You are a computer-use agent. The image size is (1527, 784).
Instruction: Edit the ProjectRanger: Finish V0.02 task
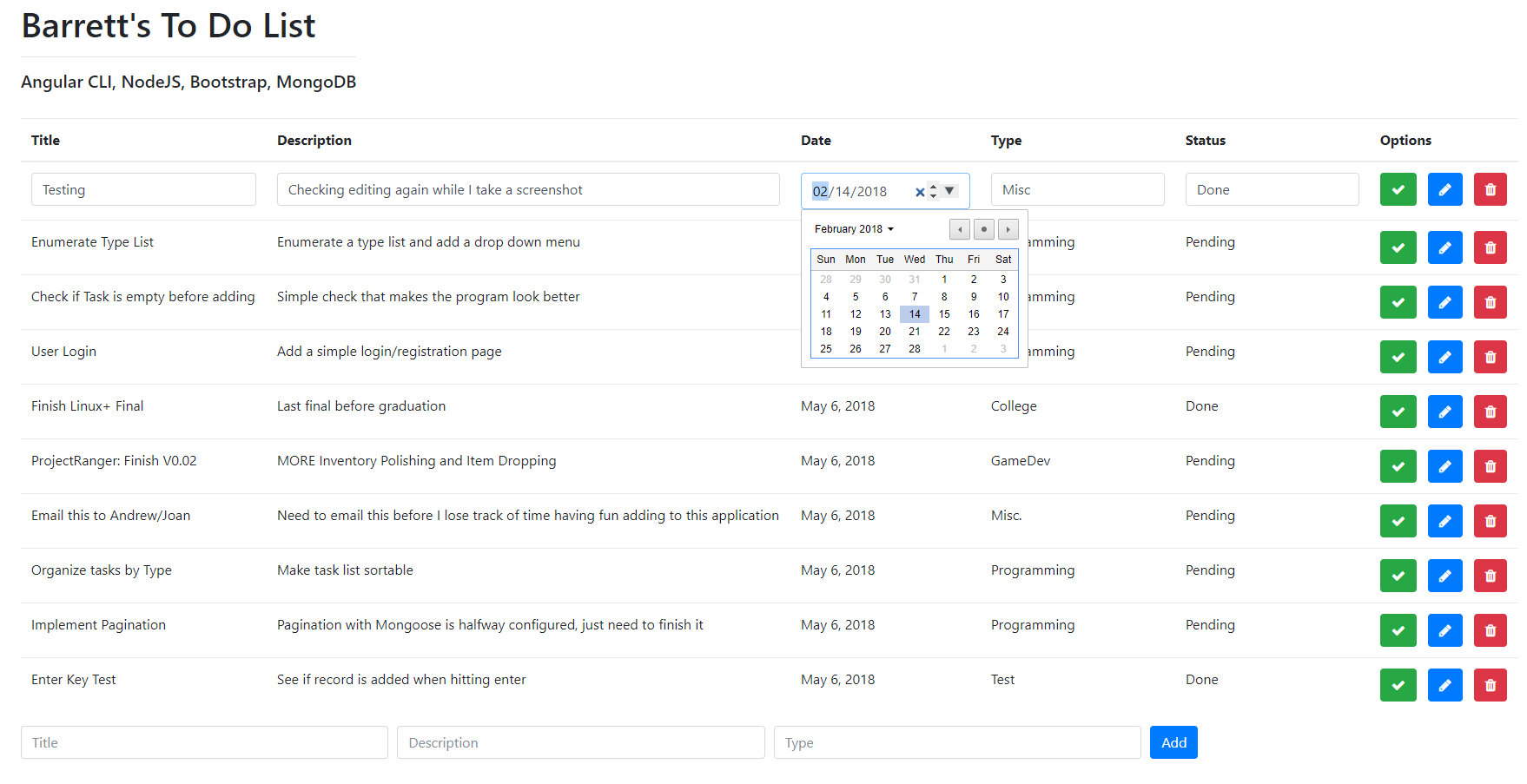tap(1444, 466)
